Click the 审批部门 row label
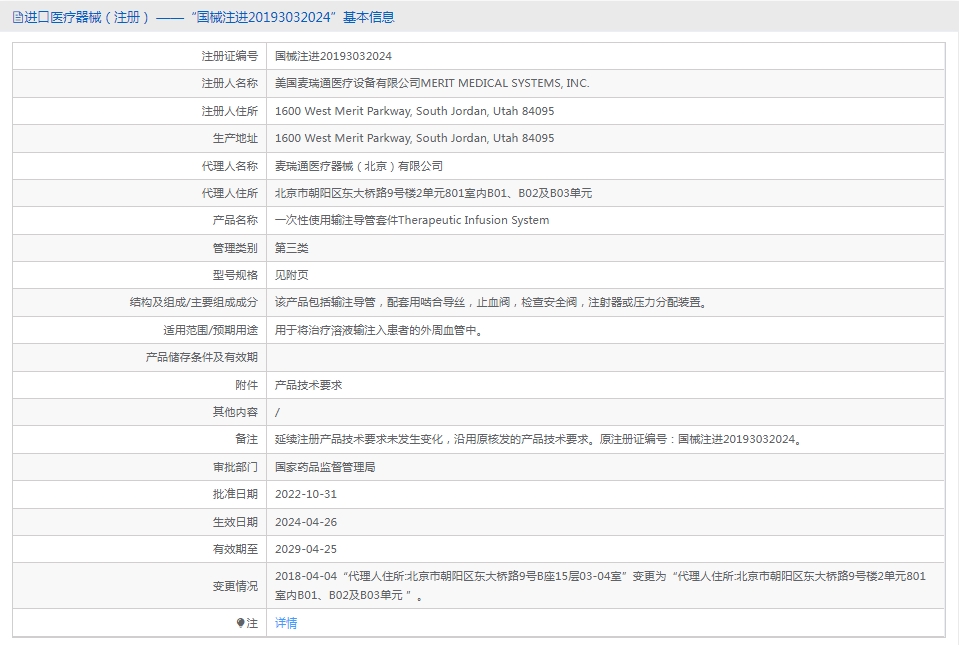This screenshot has height=645, width=959. click(x=235, y=467)
